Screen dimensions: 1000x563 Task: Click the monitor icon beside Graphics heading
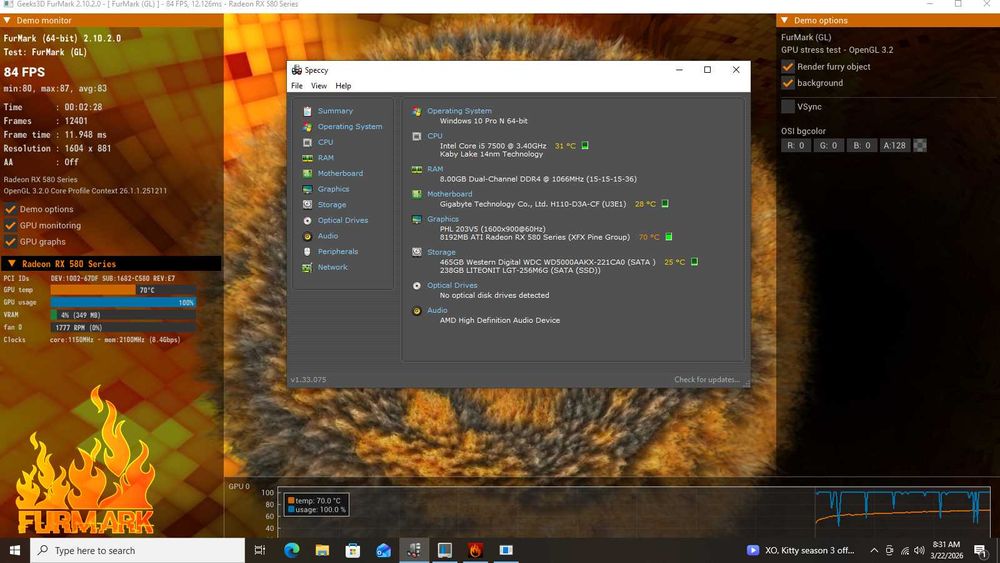(x=416, y=219)
